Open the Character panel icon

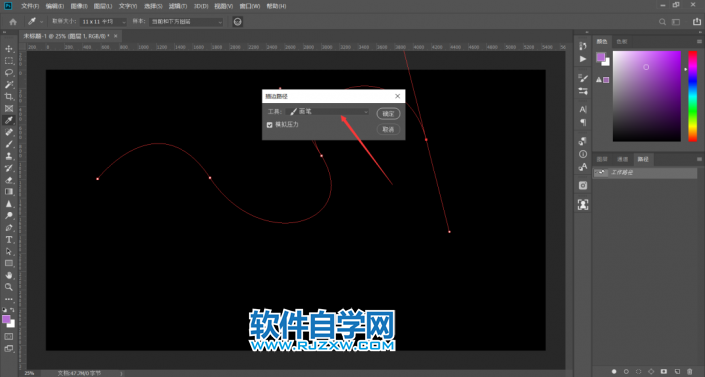click(x=583, y=109)
